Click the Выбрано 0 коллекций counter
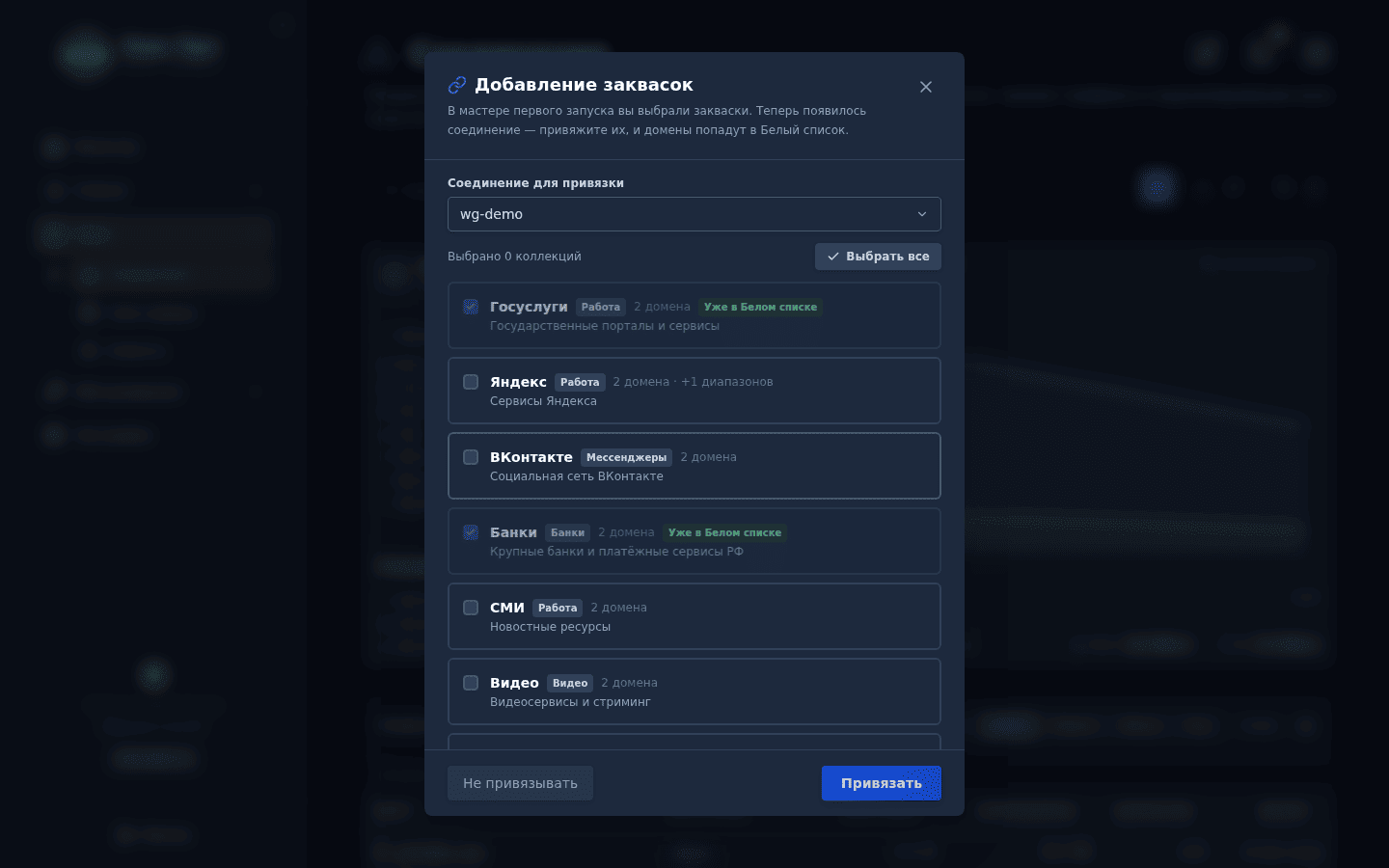The height and width of the screenshot is (868, 1389). (x=514, y=257)
